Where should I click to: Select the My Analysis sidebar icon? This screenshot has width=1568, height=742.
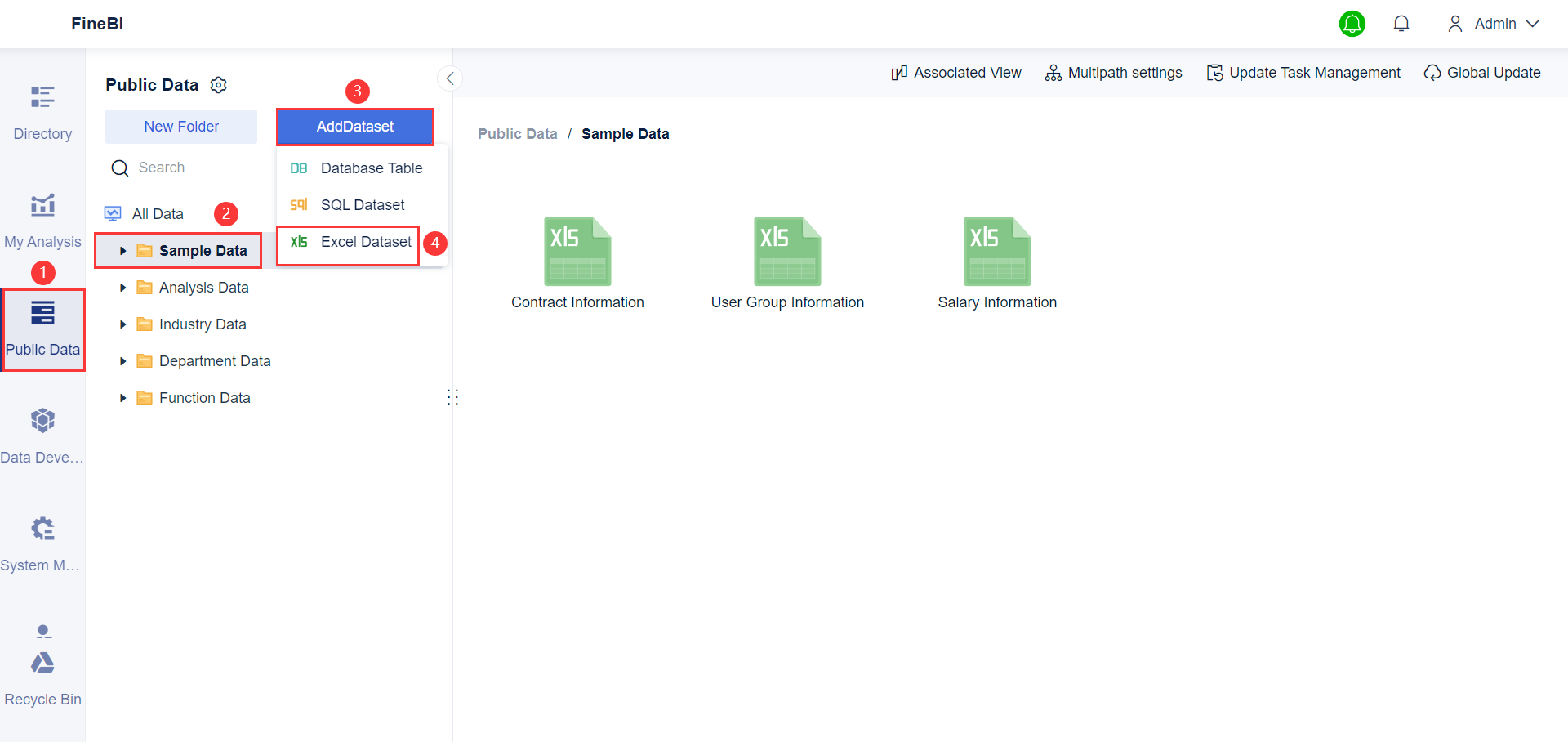point(42,217)
